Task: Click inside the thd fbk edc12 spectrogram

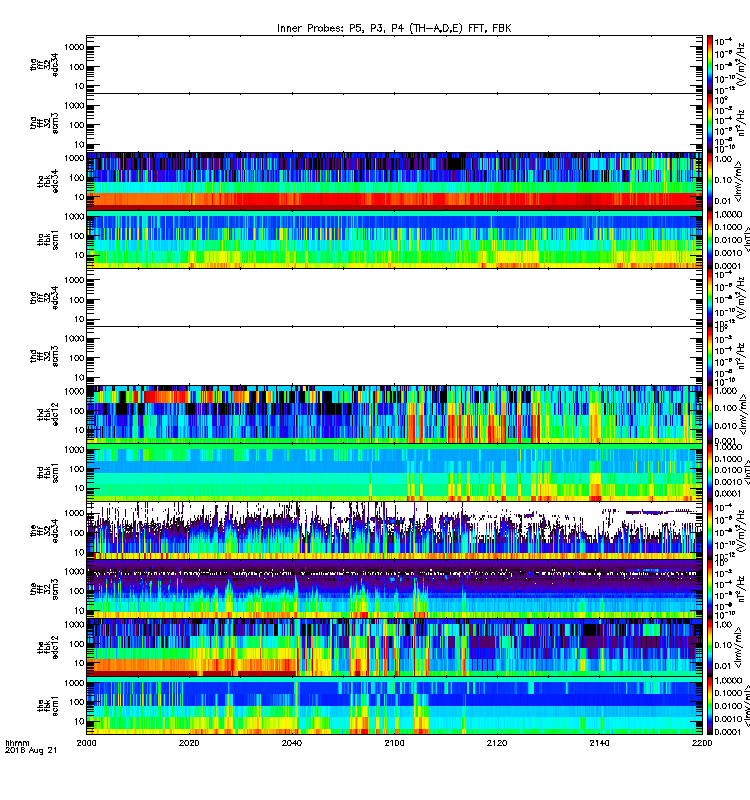Action: pos(394,415)
